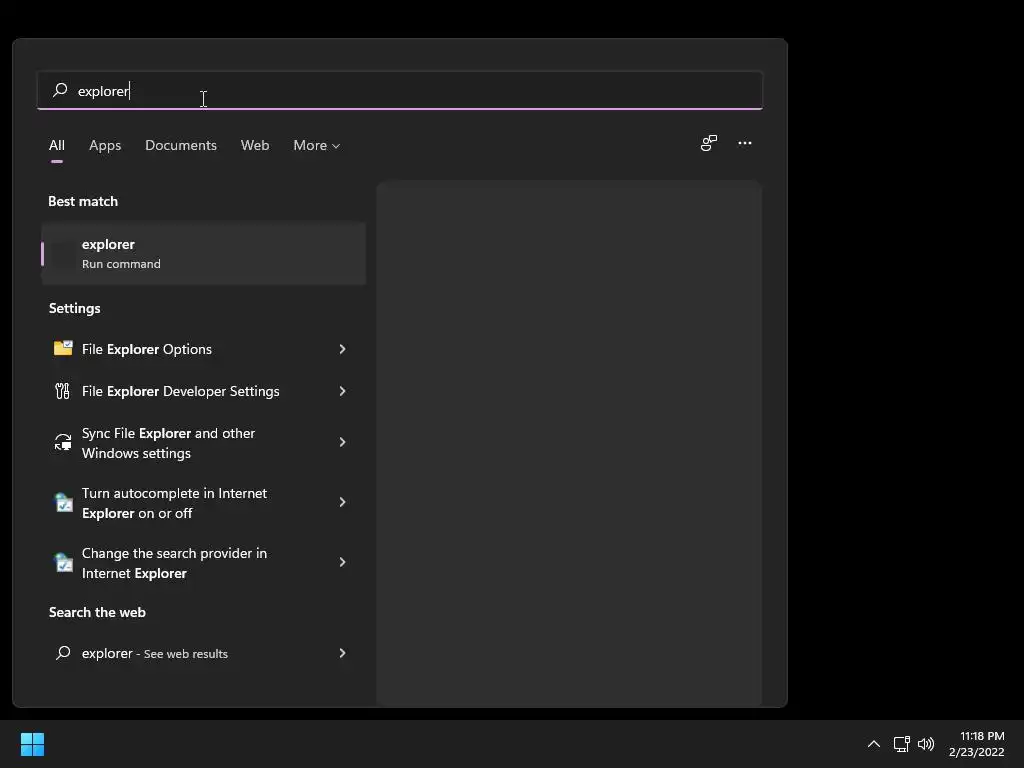Open the search feedback/account icon

(x=709, y=143)
